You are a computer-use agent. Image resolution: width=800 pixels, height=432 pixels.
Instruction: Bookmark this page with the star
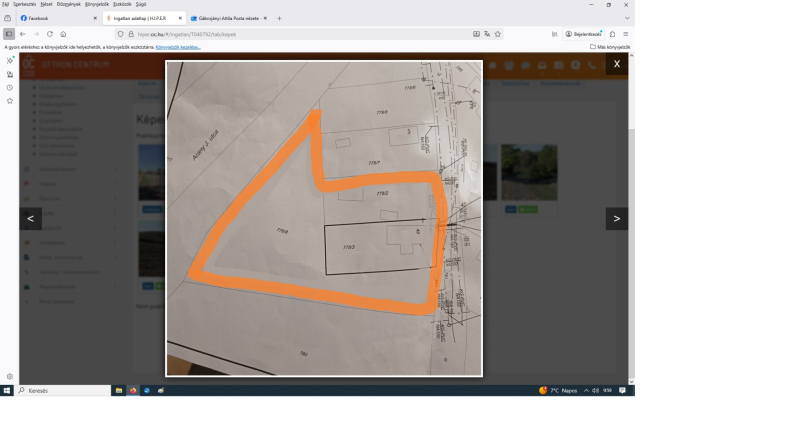pyautogui.click(x=498, y=34)
